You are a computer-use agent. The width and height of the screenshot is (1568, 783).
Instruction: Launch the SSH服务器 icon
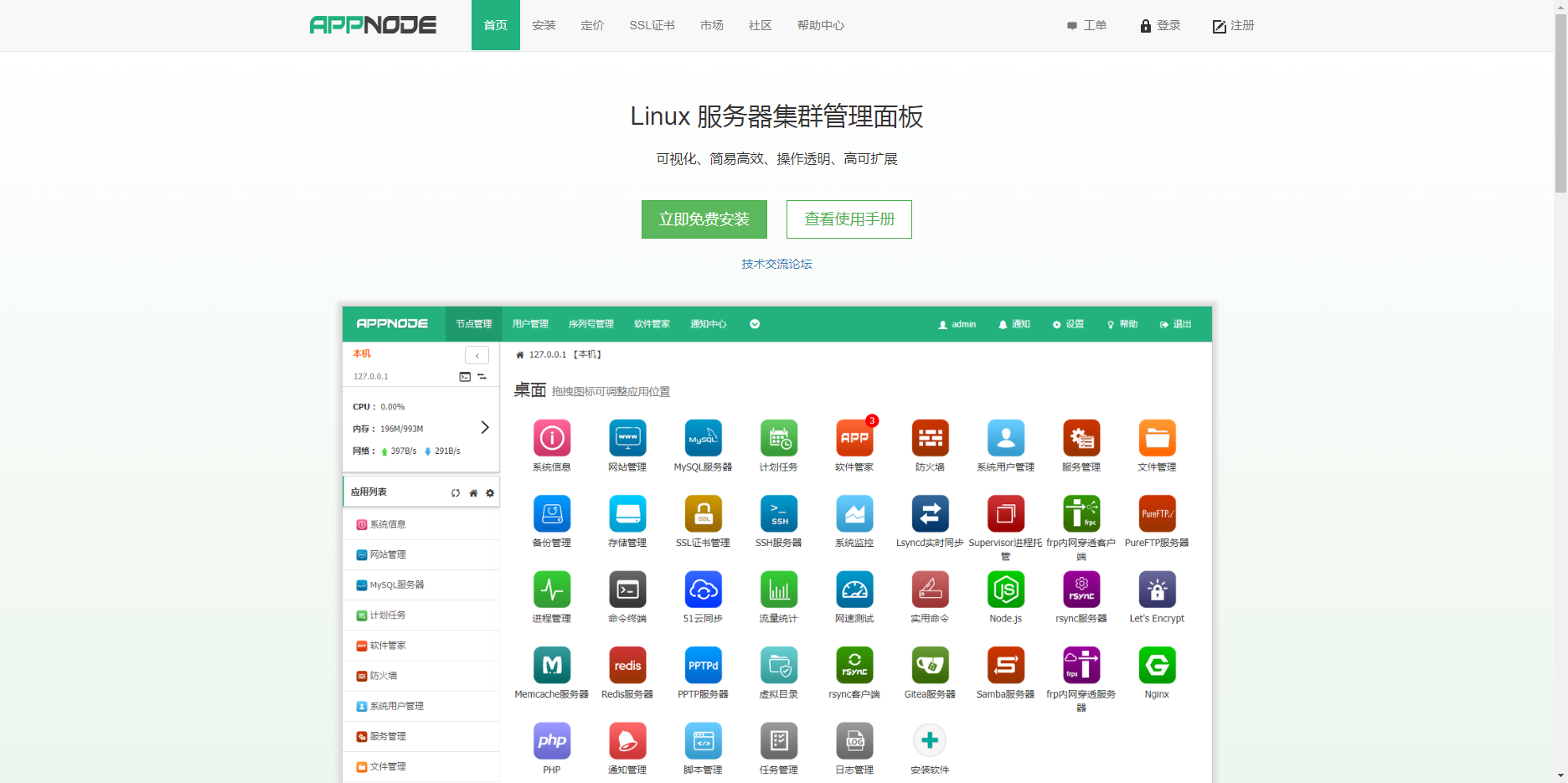click(779, 513)
